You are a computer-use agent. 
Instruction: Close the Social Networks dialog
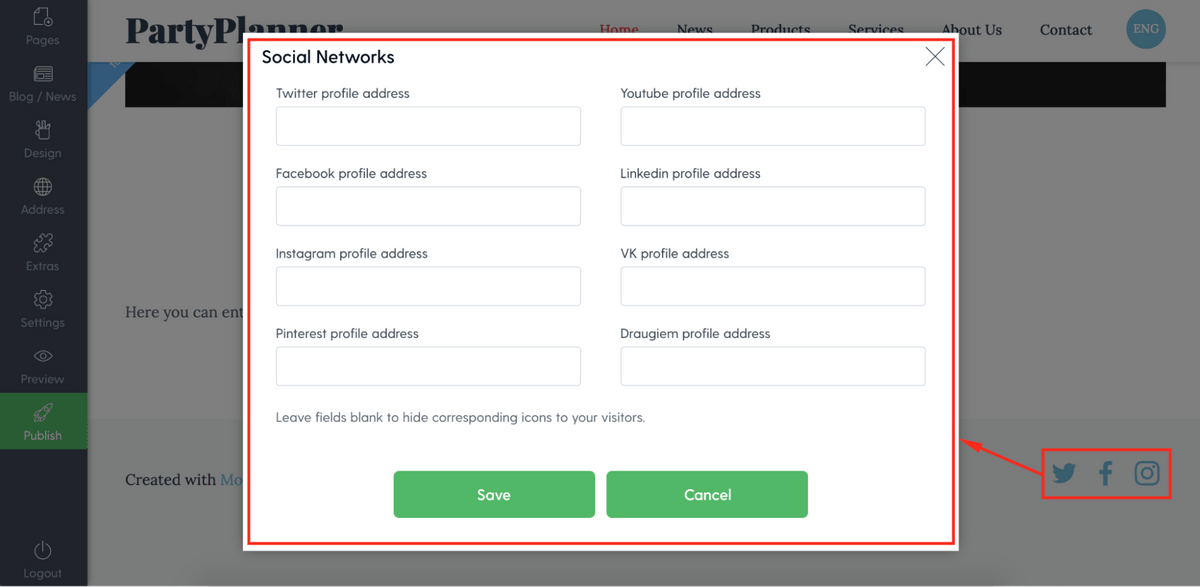click(x=935, y=57)
